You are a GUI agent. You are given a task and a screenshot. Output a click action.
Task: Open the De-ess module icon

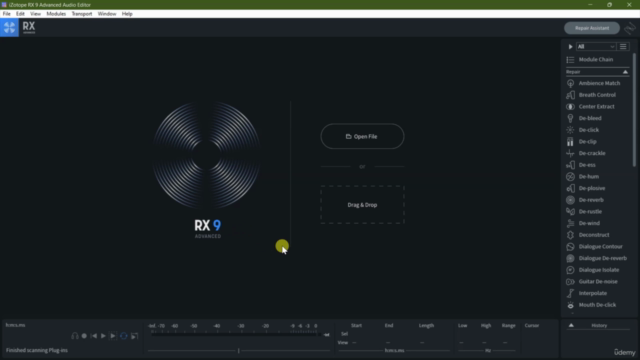point(570,165)
